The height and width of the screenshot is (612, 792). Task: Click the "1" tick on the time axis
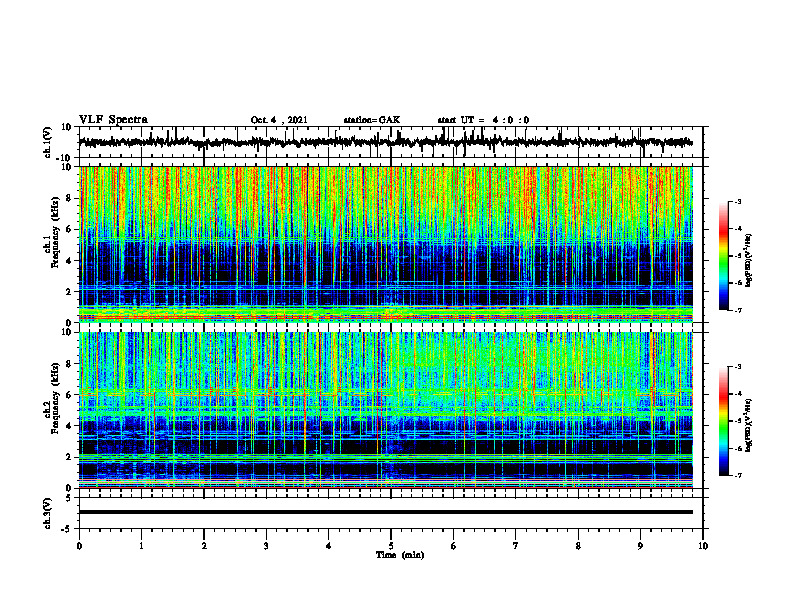coord(141,546)
